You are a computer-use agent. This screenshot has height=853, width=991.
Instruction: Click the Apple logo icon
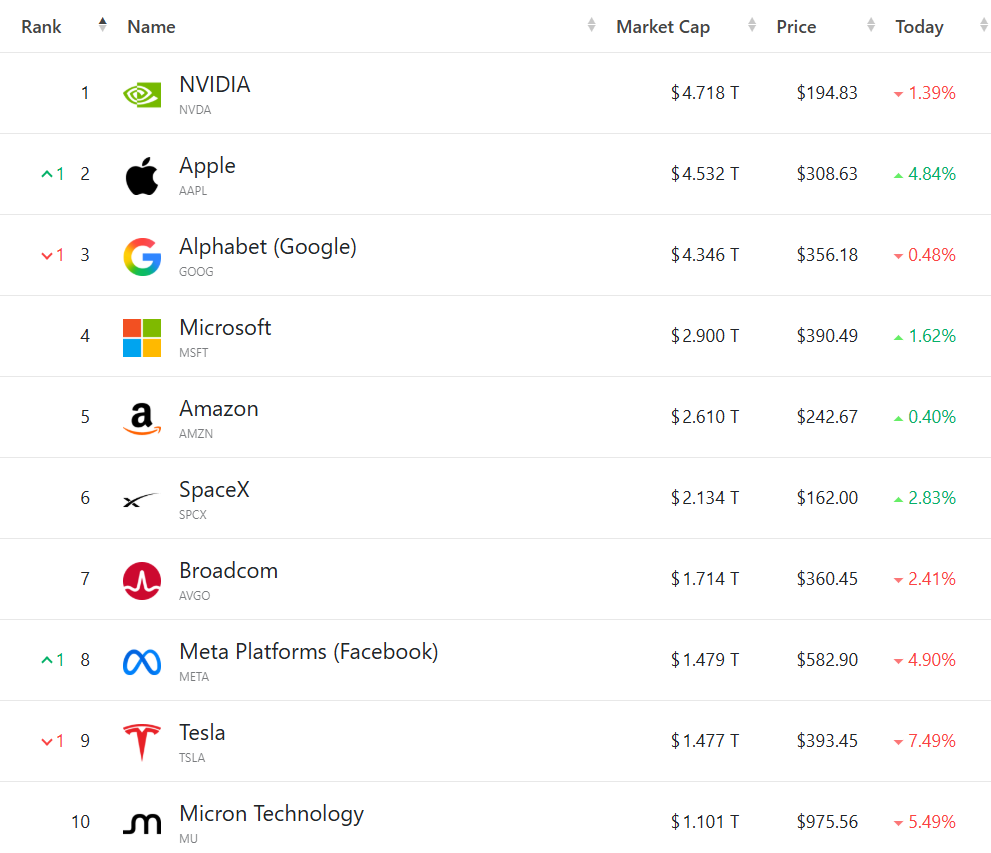point(142,176)
